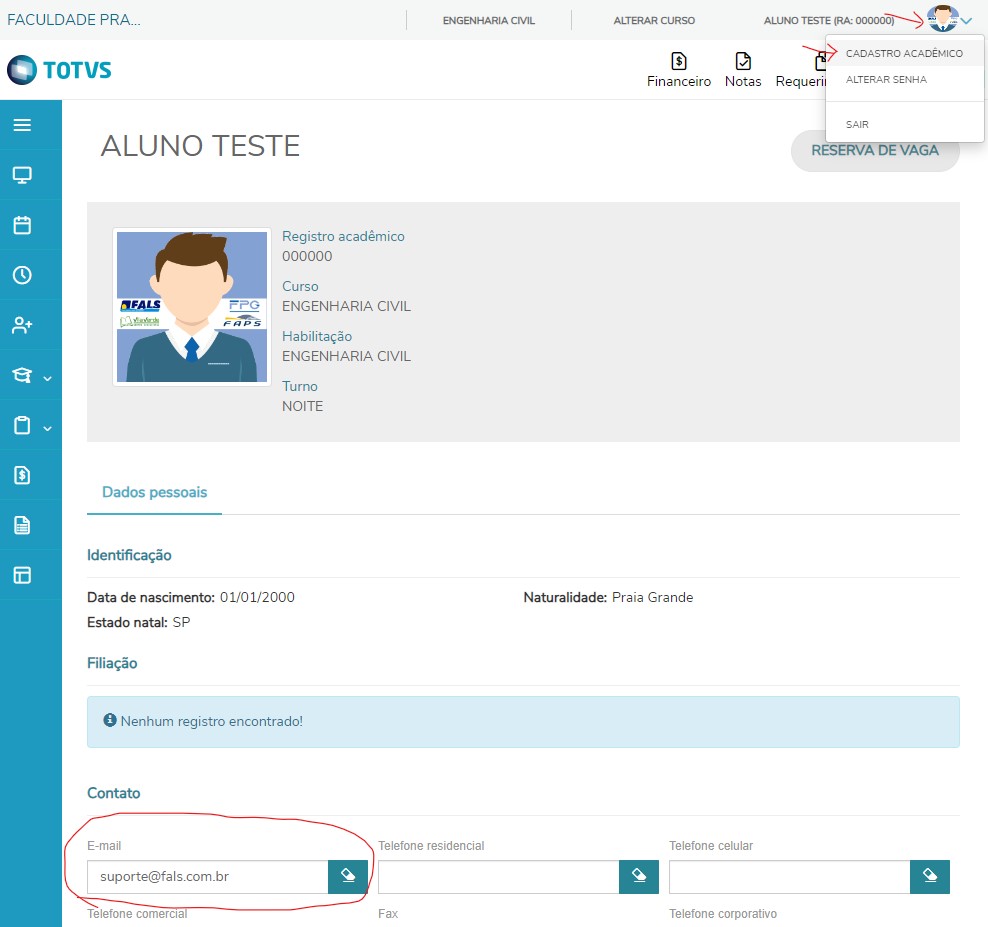Clear the Telefone celular field with the eraser
The image size is (988, 927).
pos(930,877)
